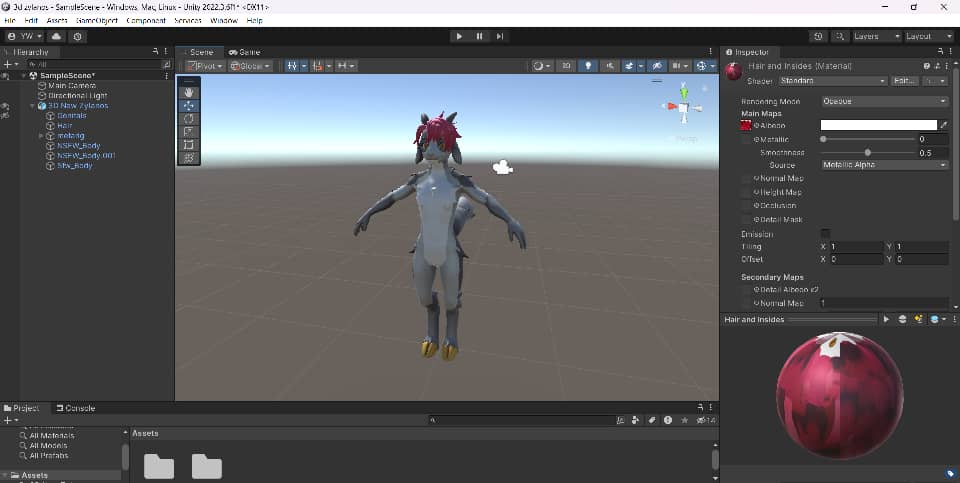Open the Edit menu

pos(31,20)
